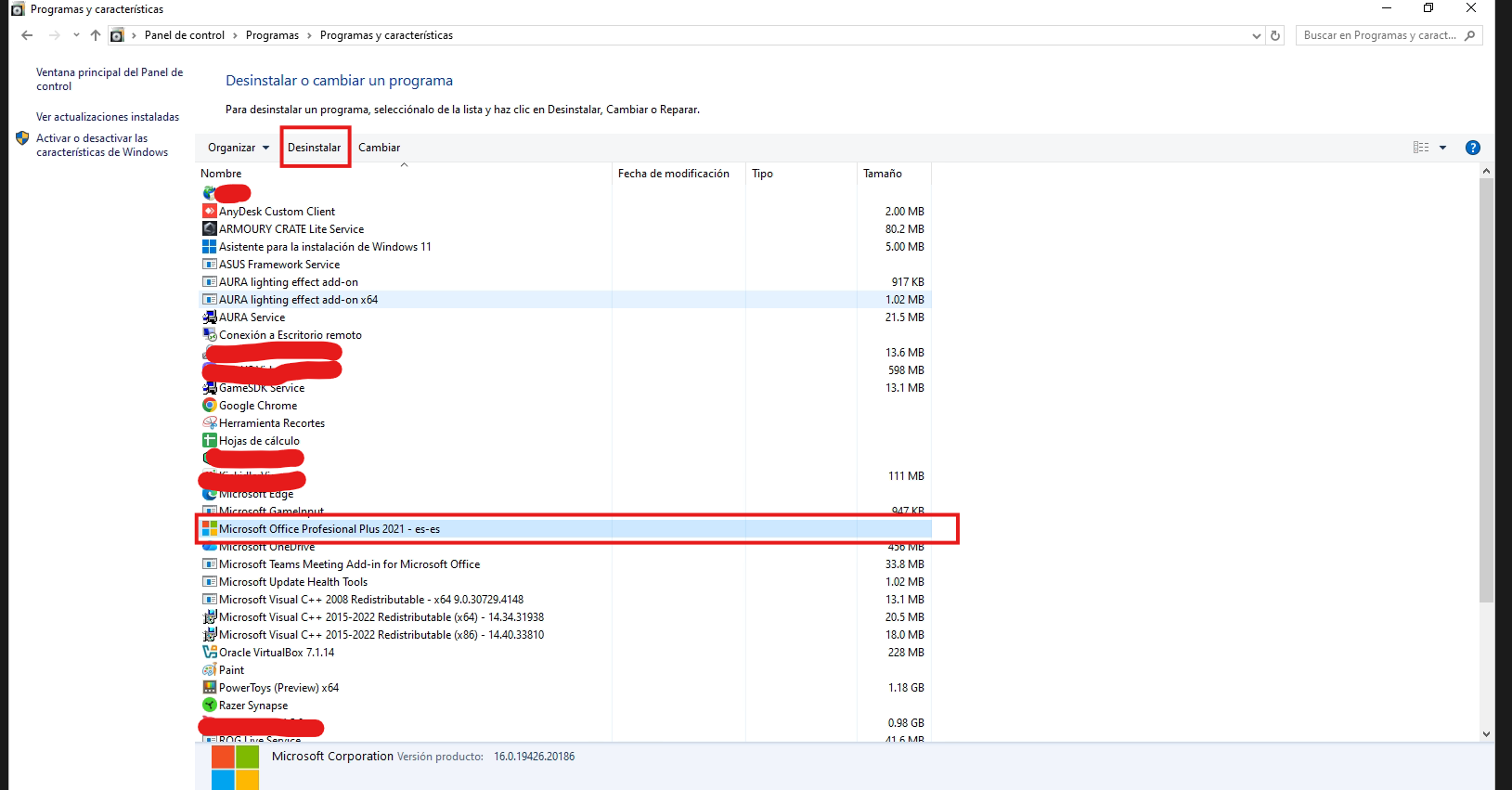Click the blue help question mark icon

click(x=1472, y=148)
